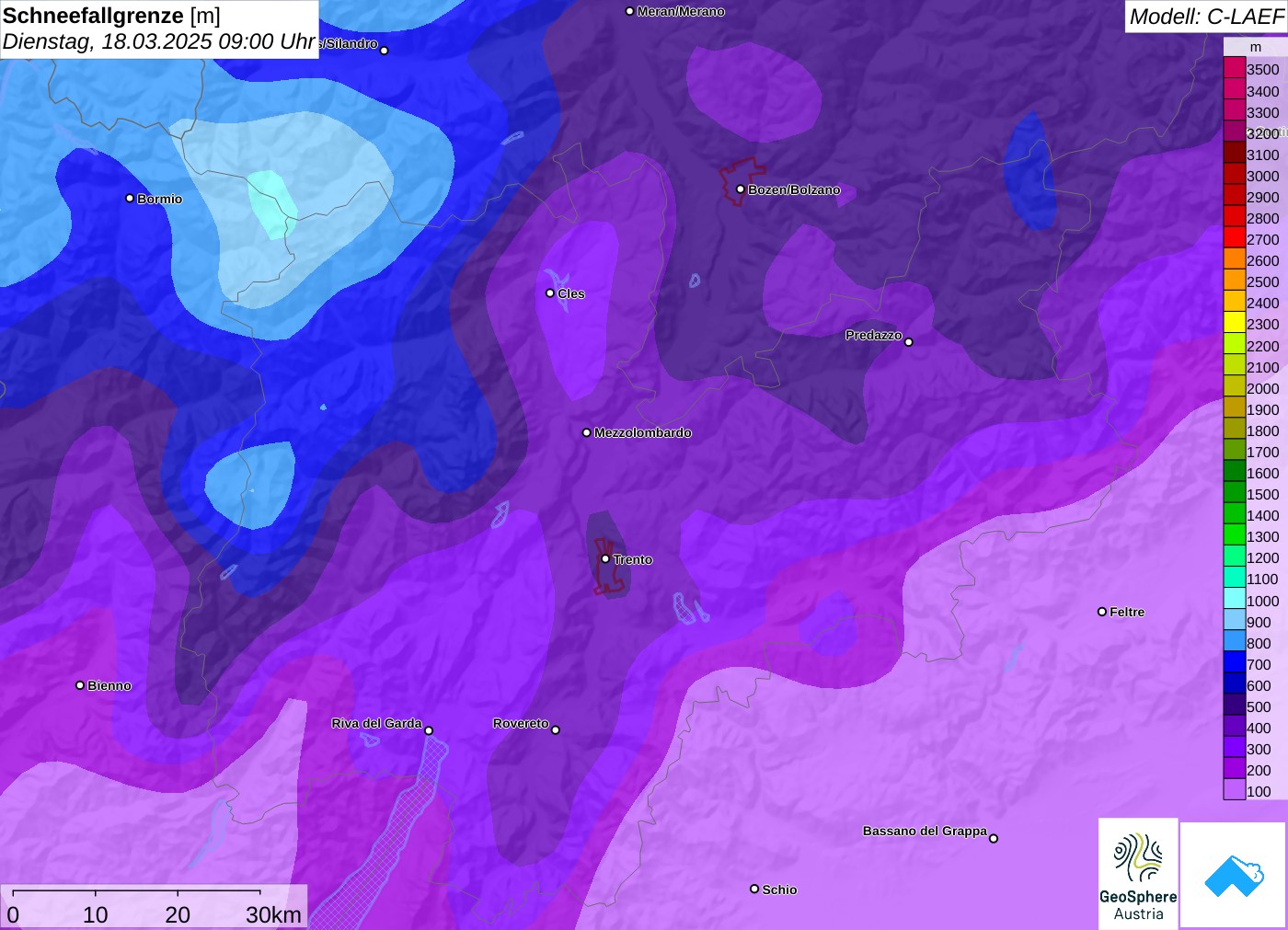Click the Riva del Garda marker

[x=429, y=730]
